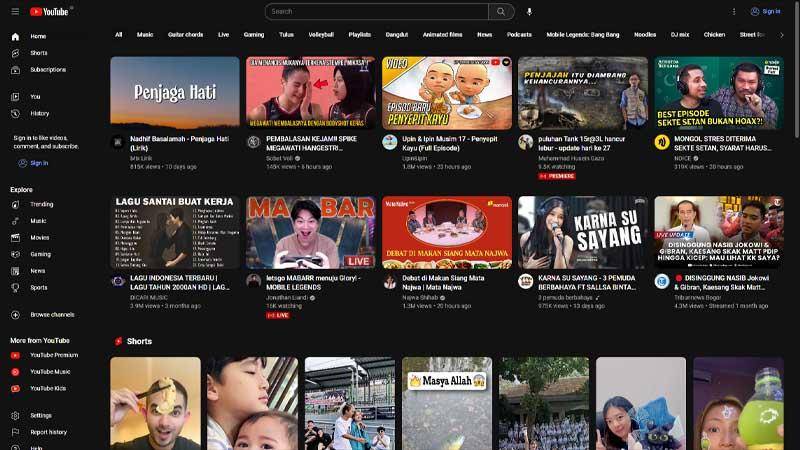The width and height of the screenshot is (800, 450).
Task: Open Lagu Santai Buat Kerja thumbnail
Action: [x=174, y=232]
